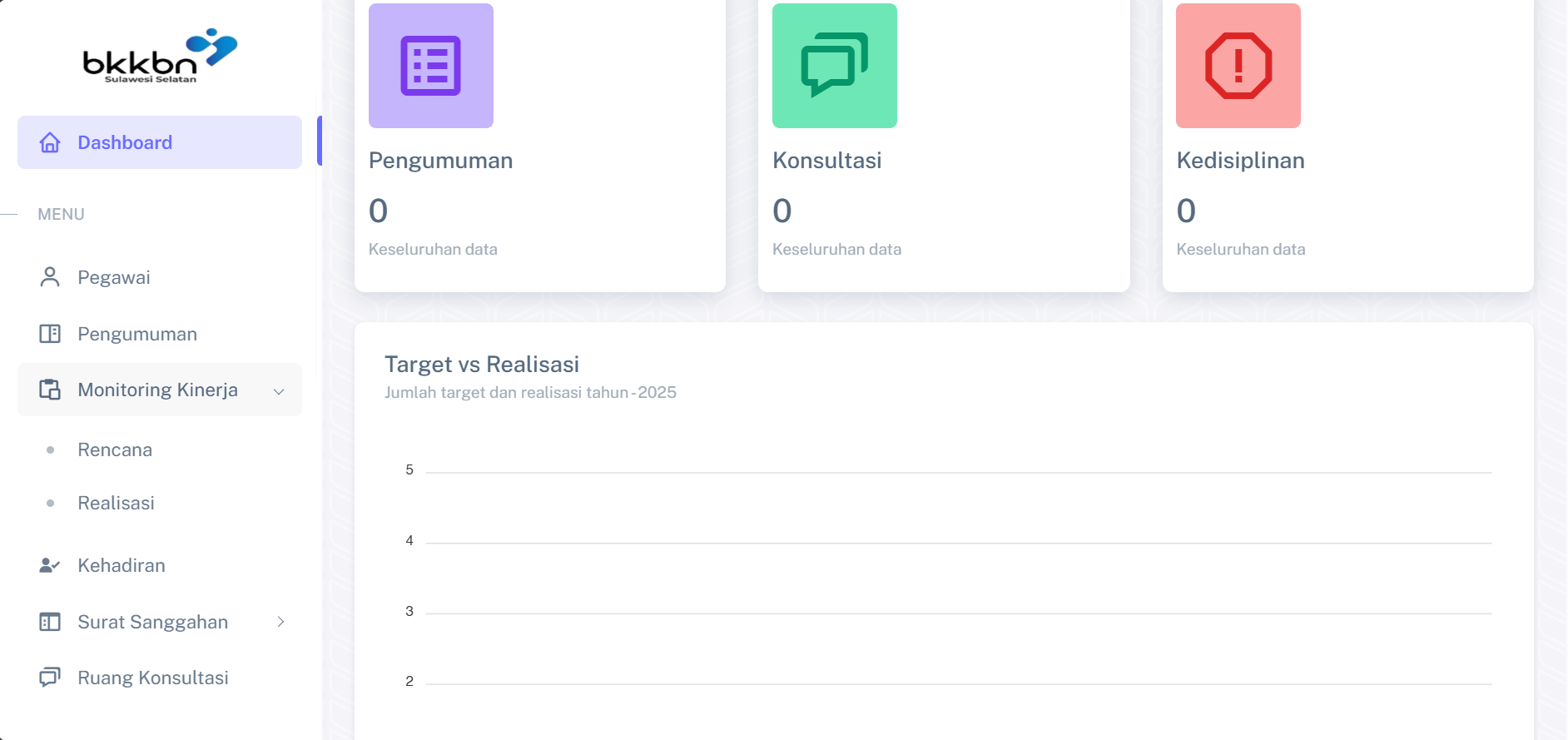Click the BKKBN Sulawesi Selatan logo
The width and height of the screenshot is (1568, 740).
pos(160,56)
